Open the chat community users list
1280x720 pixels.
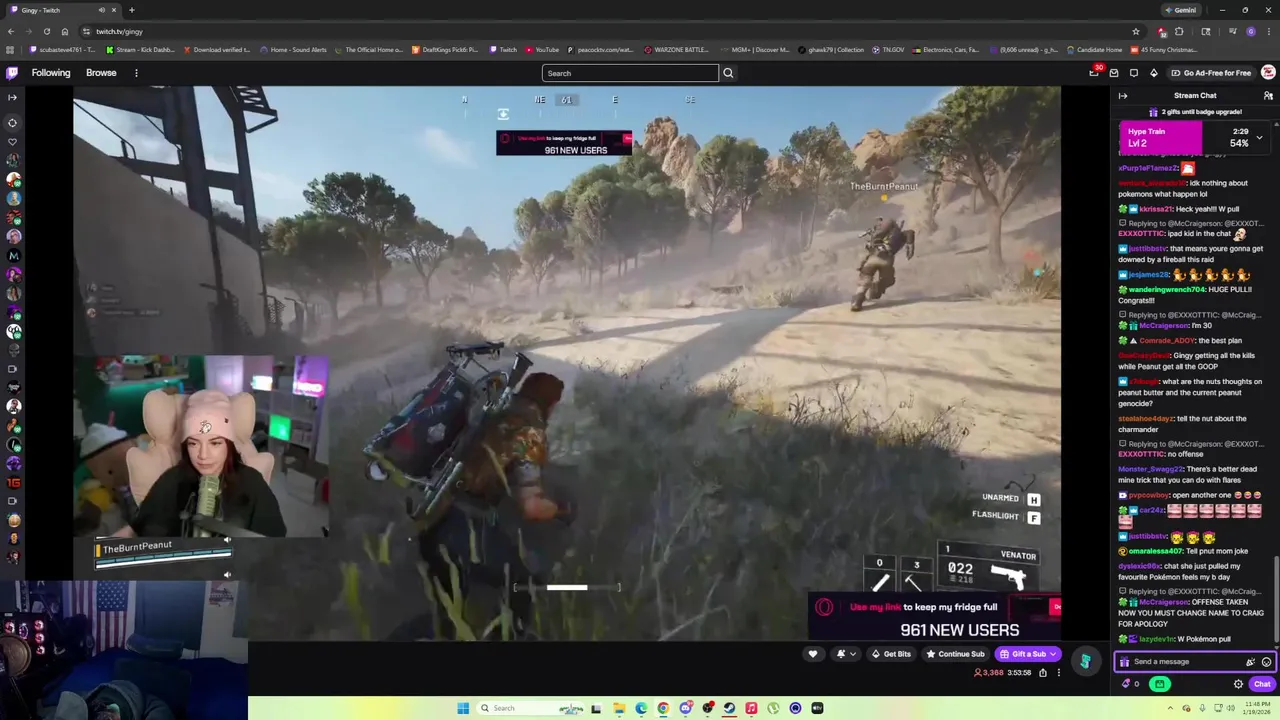(x=1268, y=96)
